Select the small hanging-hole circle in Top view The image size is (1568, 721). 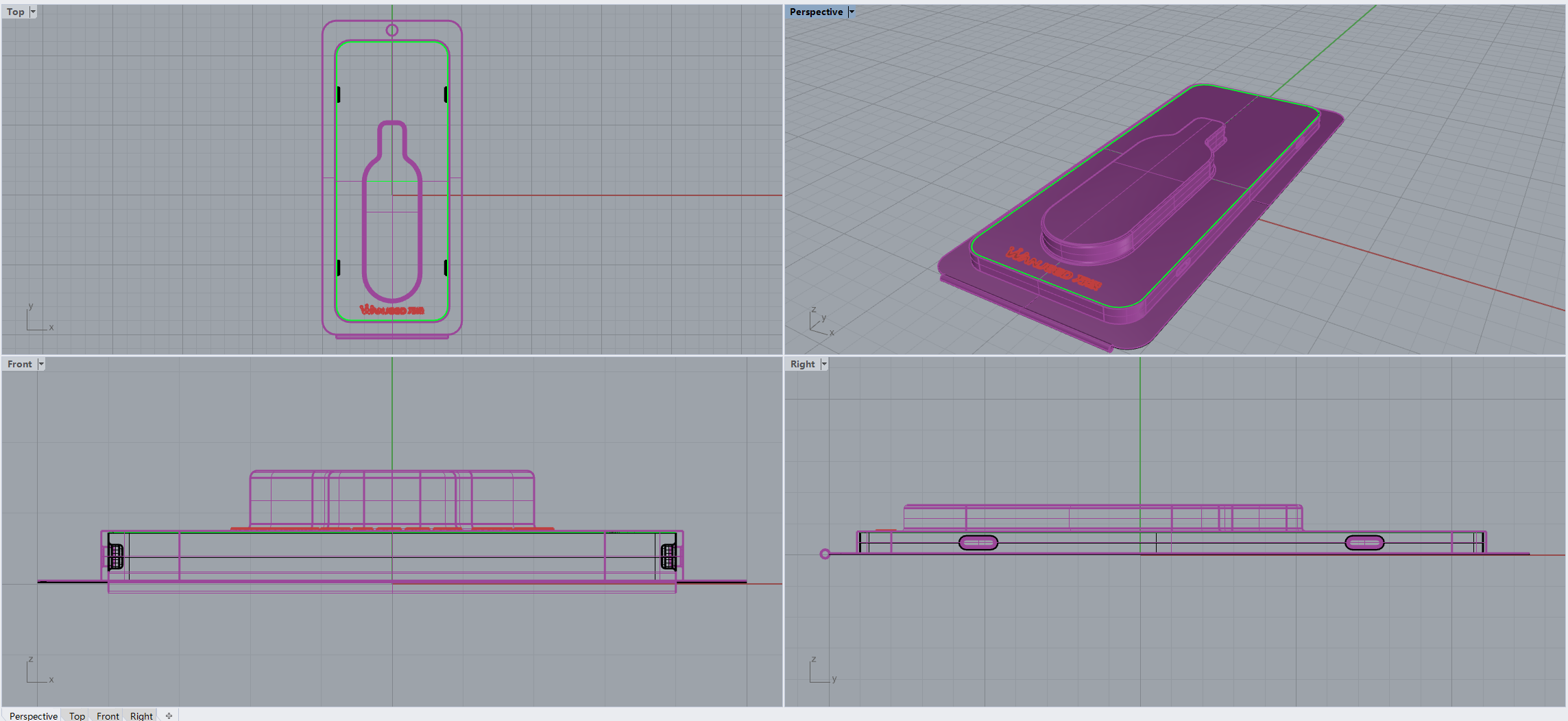(392, 30)
